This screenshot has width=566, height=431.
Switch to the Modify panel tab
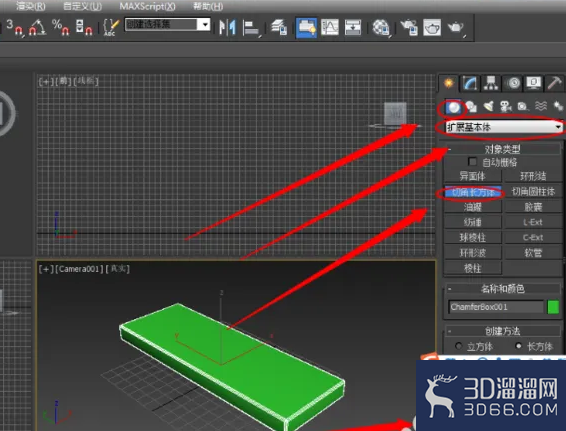pyautogui.click(x=470, y=83)
